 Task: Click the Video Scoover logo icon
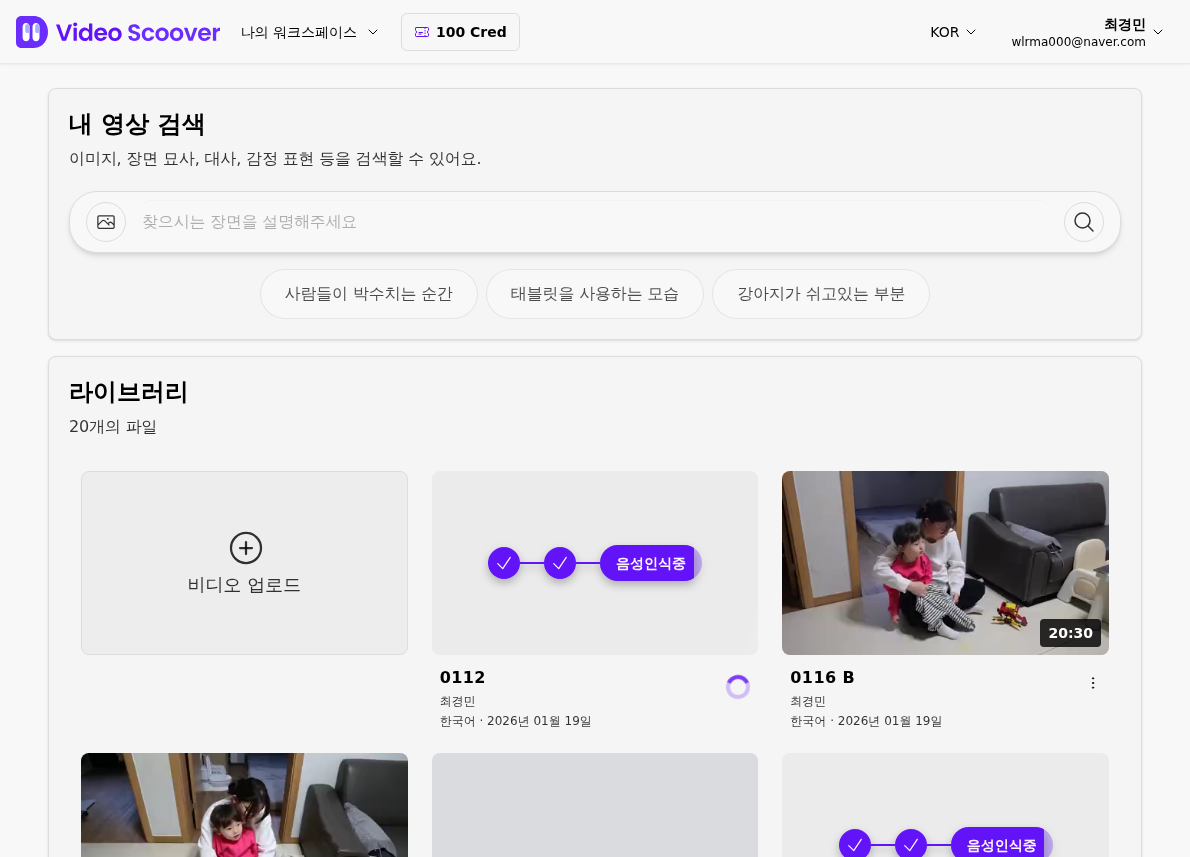(32, 32)
